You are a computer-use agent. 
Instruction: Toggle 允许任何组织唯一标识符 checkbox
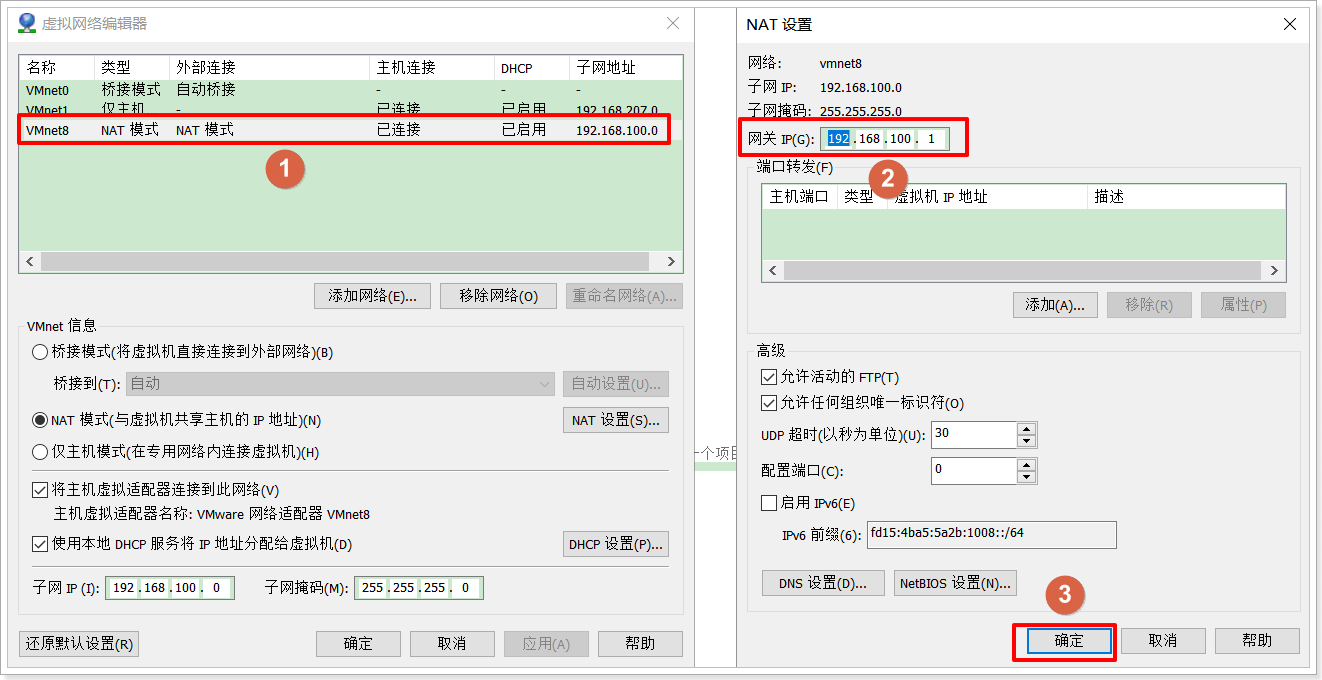(769, 403)
